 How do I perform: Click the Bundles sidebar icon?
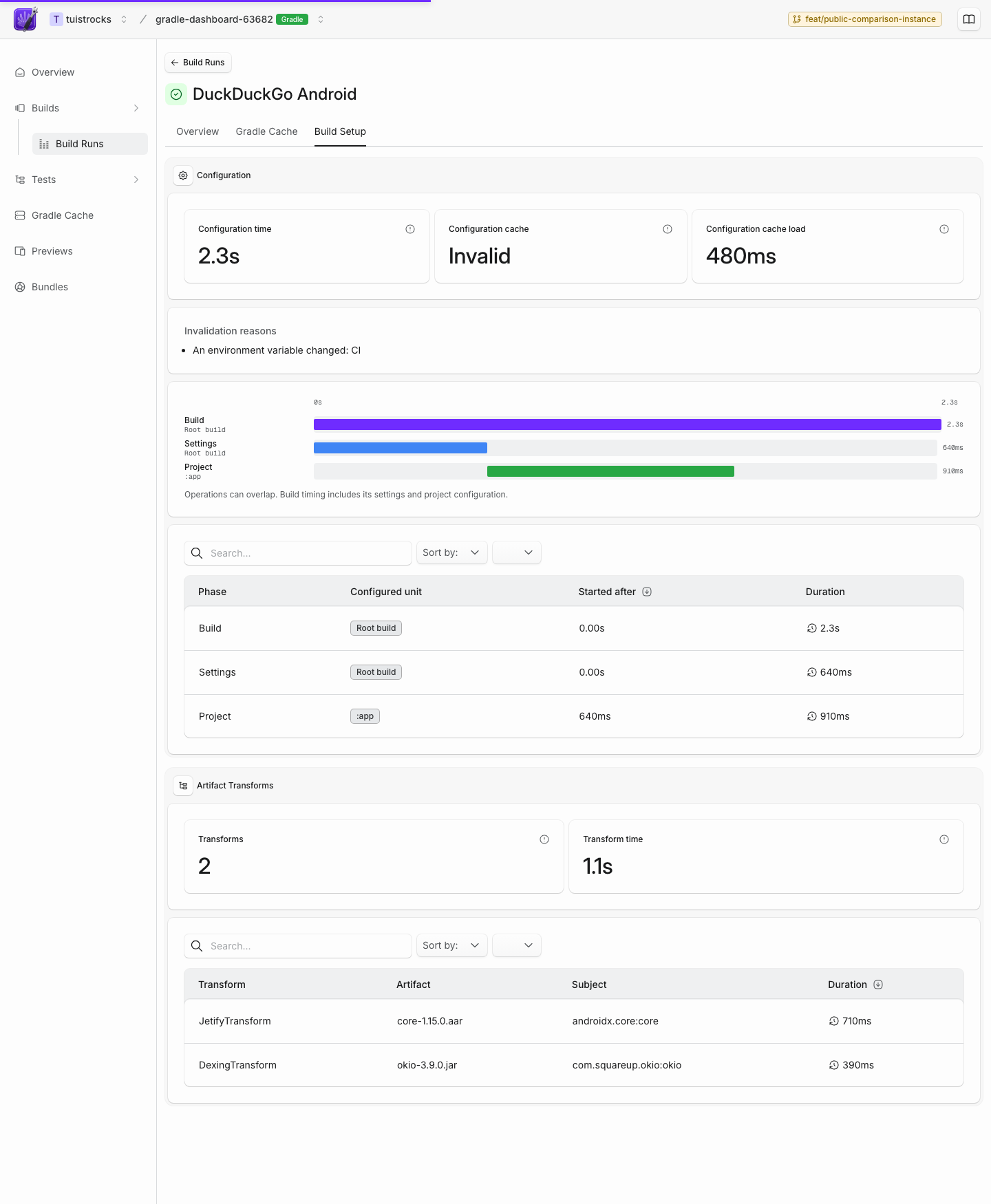(x=20, y=287)
